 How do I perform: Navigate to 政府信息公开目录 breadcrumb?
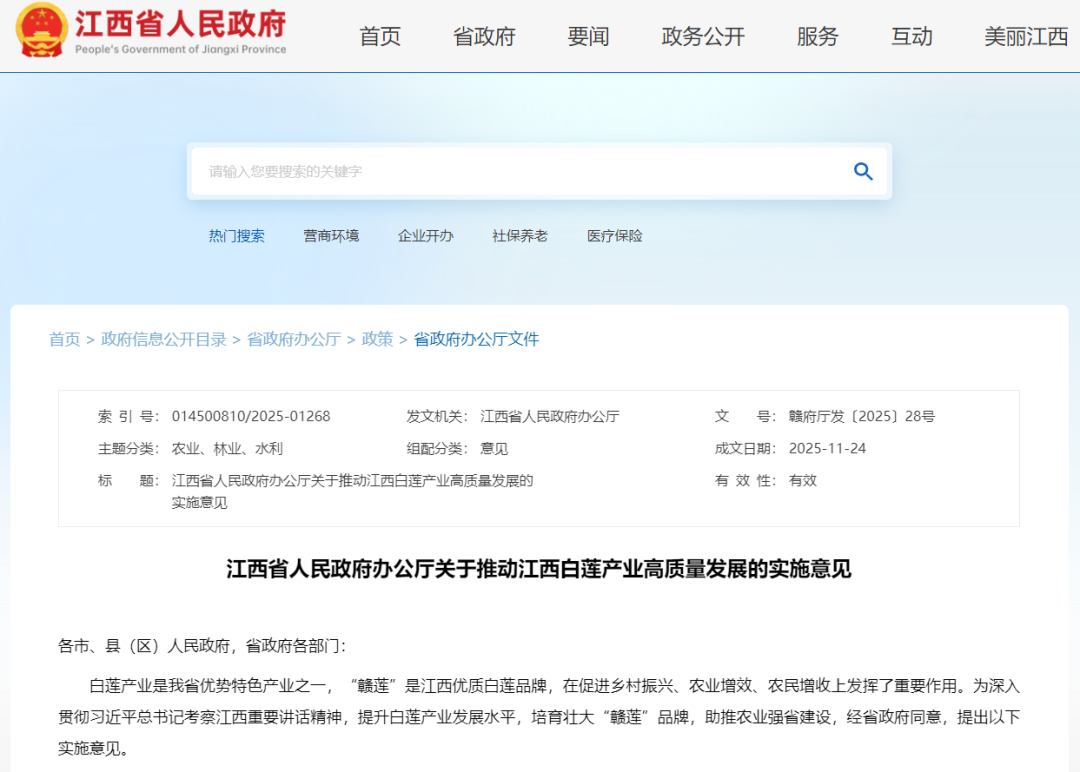(164, 339)
